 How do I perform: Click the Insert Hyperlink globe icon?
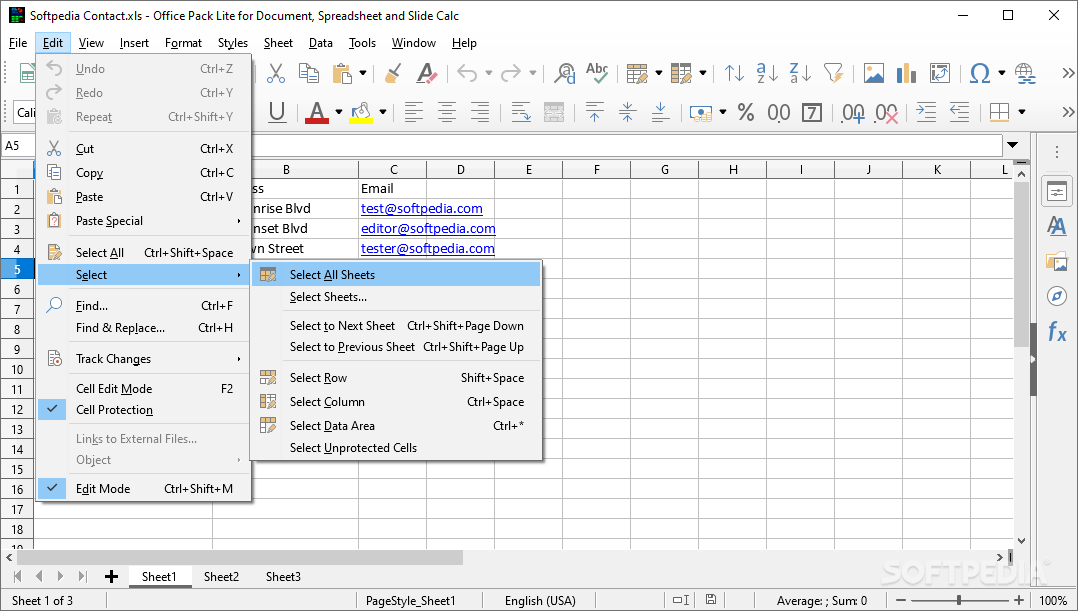point(1025,73)
